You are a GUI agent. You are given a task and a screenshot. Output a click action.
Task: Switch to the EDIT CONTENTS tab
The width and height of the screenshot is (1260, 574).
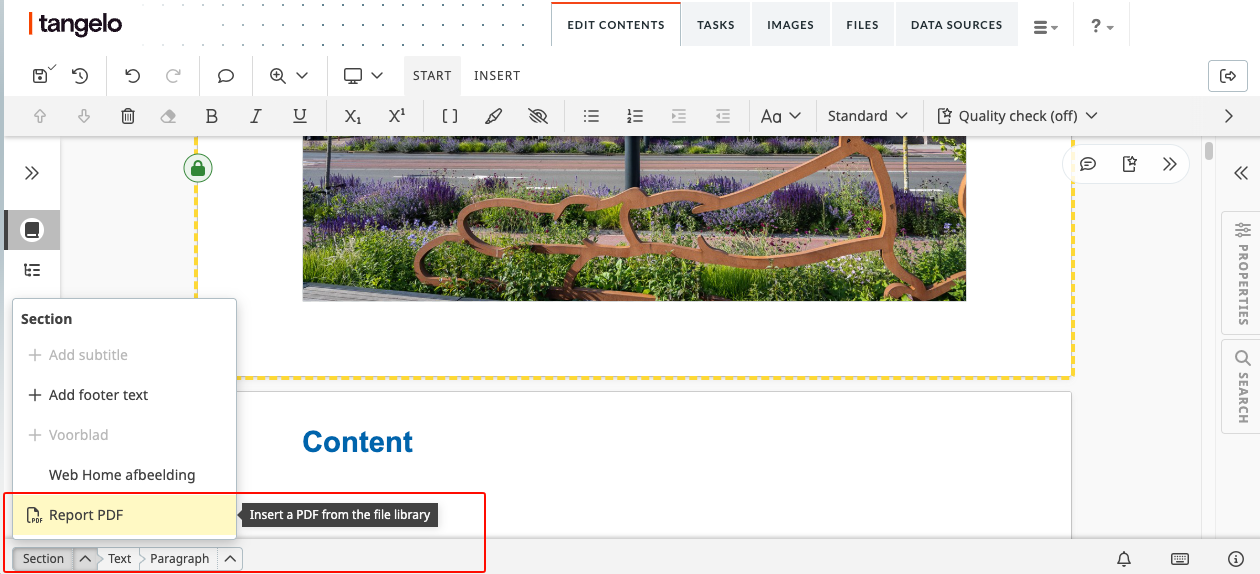point(616,25)
